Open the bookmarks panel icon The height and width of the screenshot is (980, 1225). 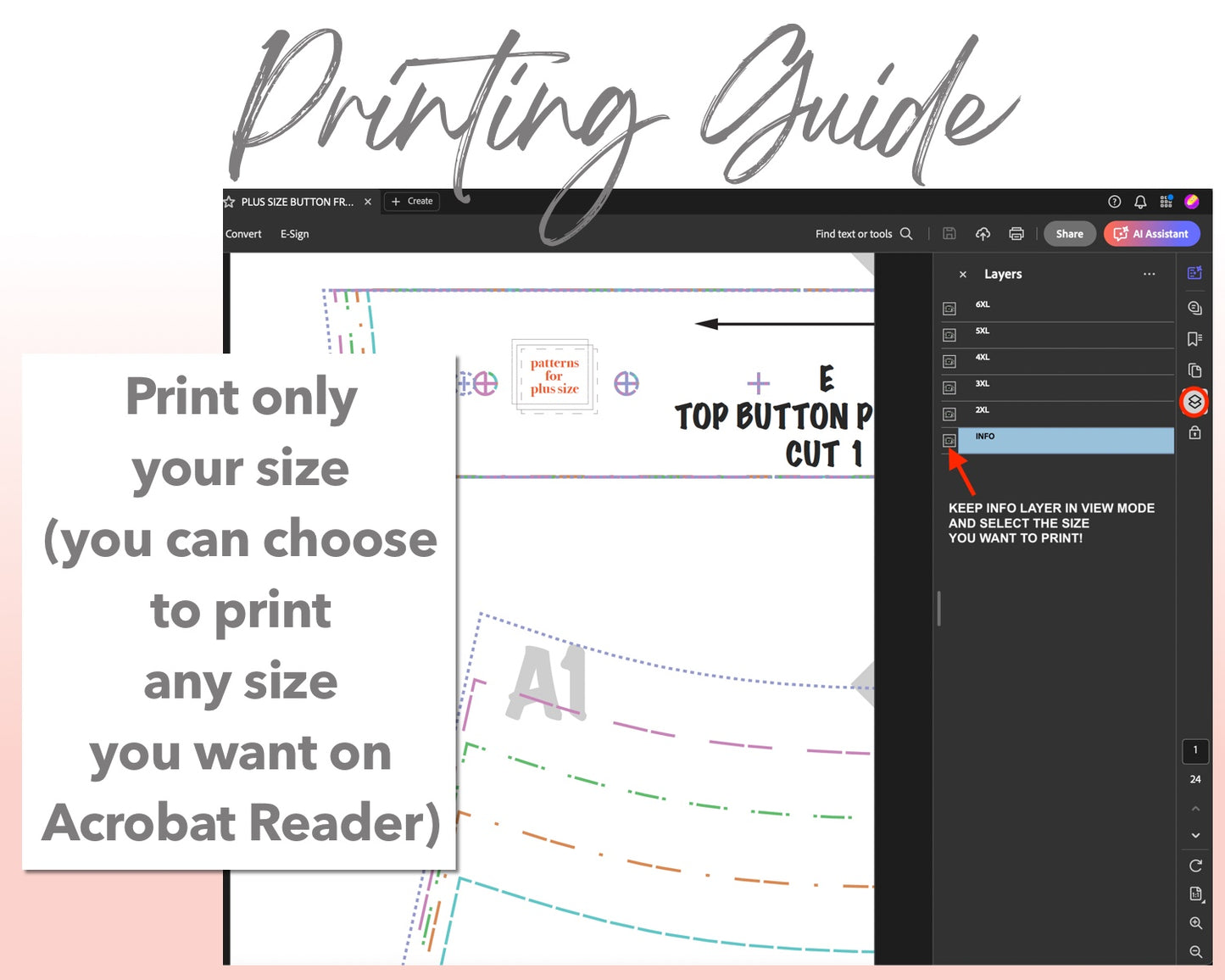[1194, 339]
